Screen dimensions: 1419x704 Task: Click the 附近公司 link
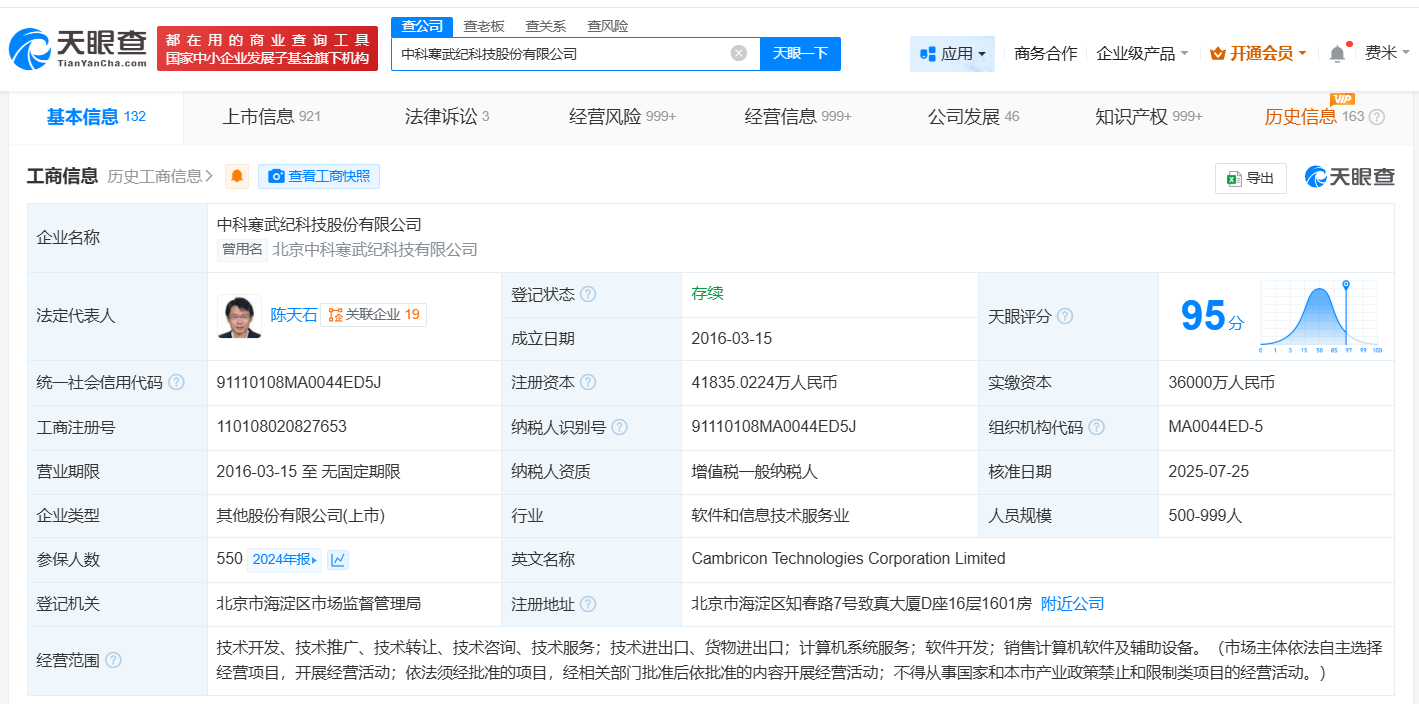(1070, 603)
